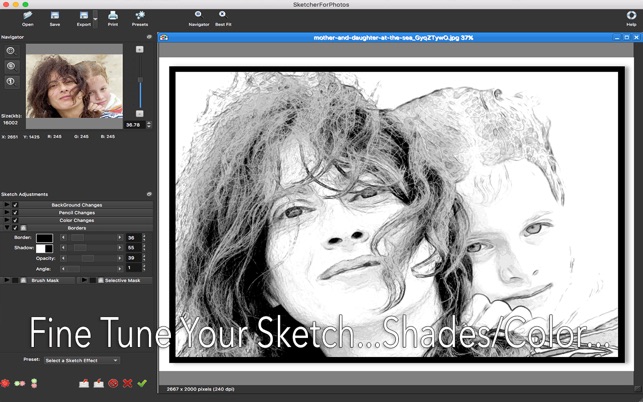
Task: Open the Presets toolbar icon
Action: point(140,15)
